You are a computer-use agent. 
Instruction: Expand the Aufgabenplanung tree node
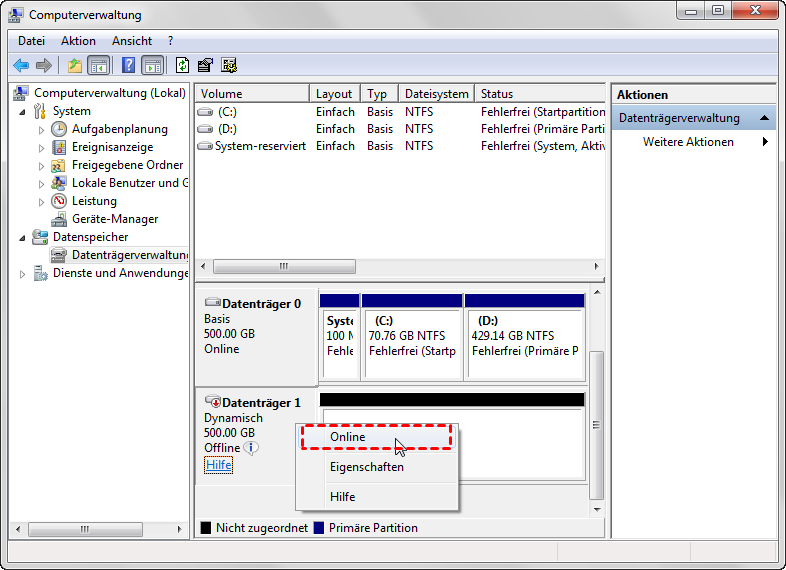(x=42, y=130)
